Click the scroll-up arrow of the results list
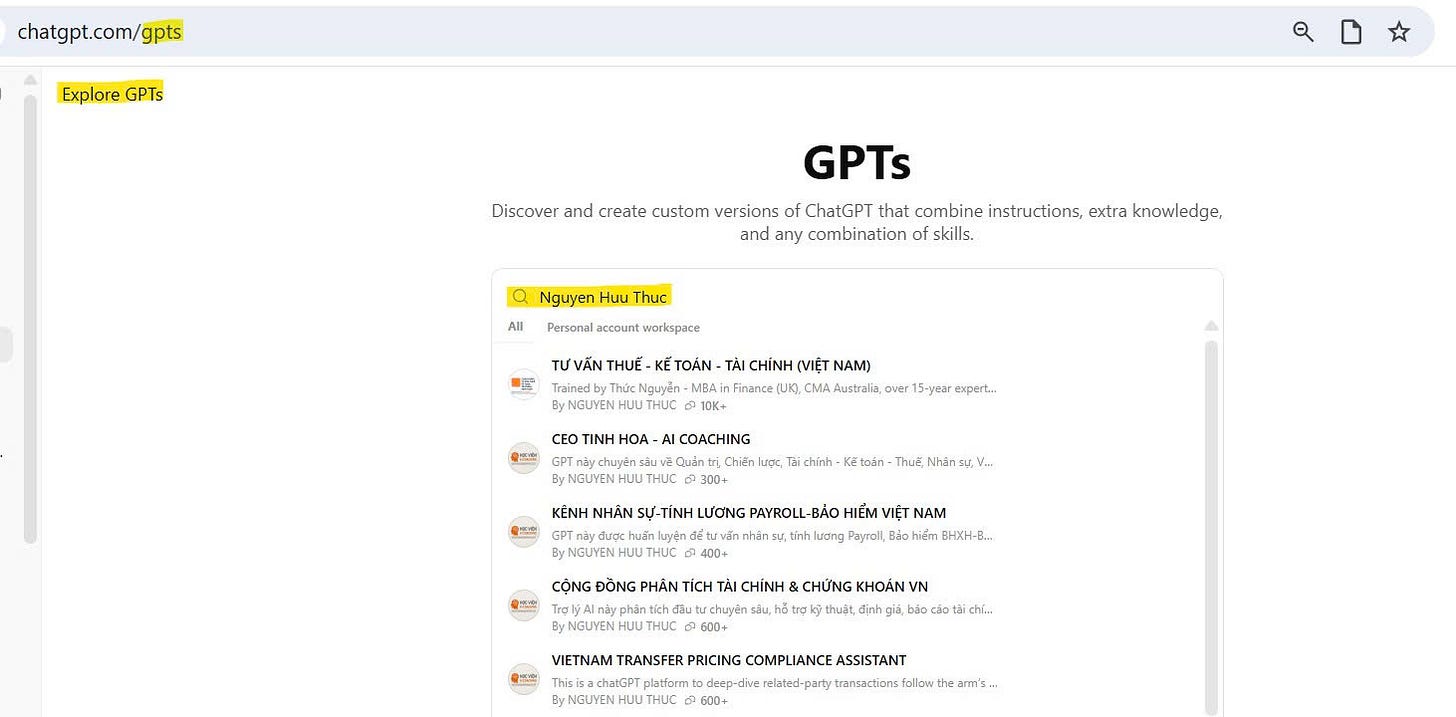This screenshot has width=1456, height=717. 1211,326
